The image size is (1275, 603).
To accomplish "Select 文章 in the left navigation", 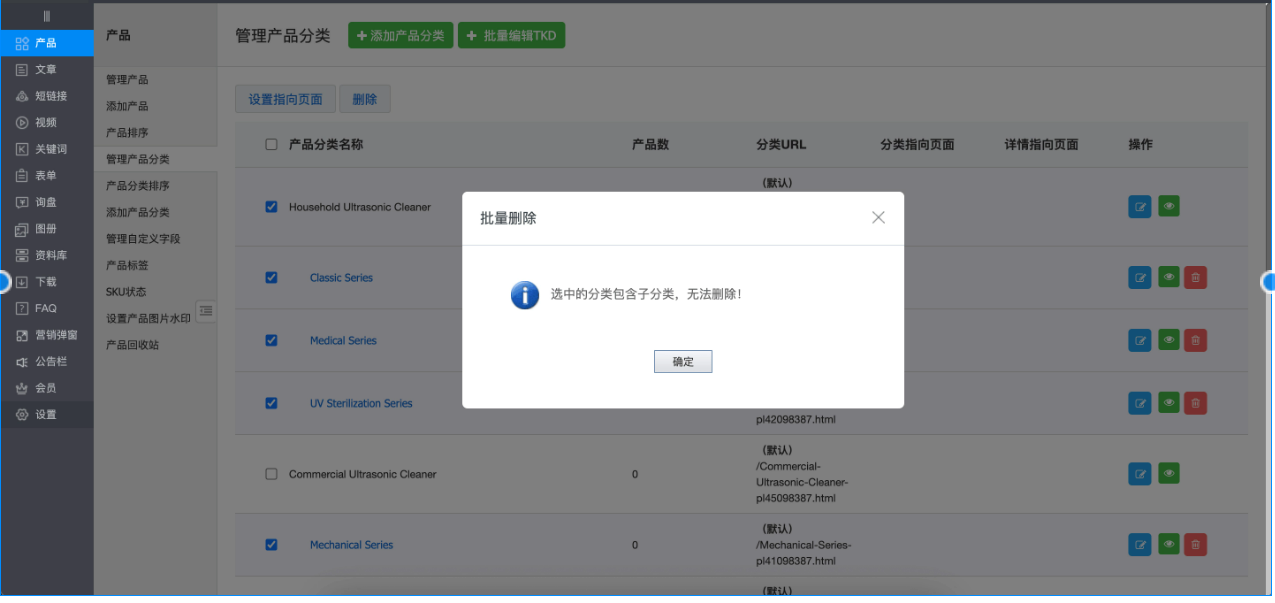I will pyautogui.click(x=46, y=69).
